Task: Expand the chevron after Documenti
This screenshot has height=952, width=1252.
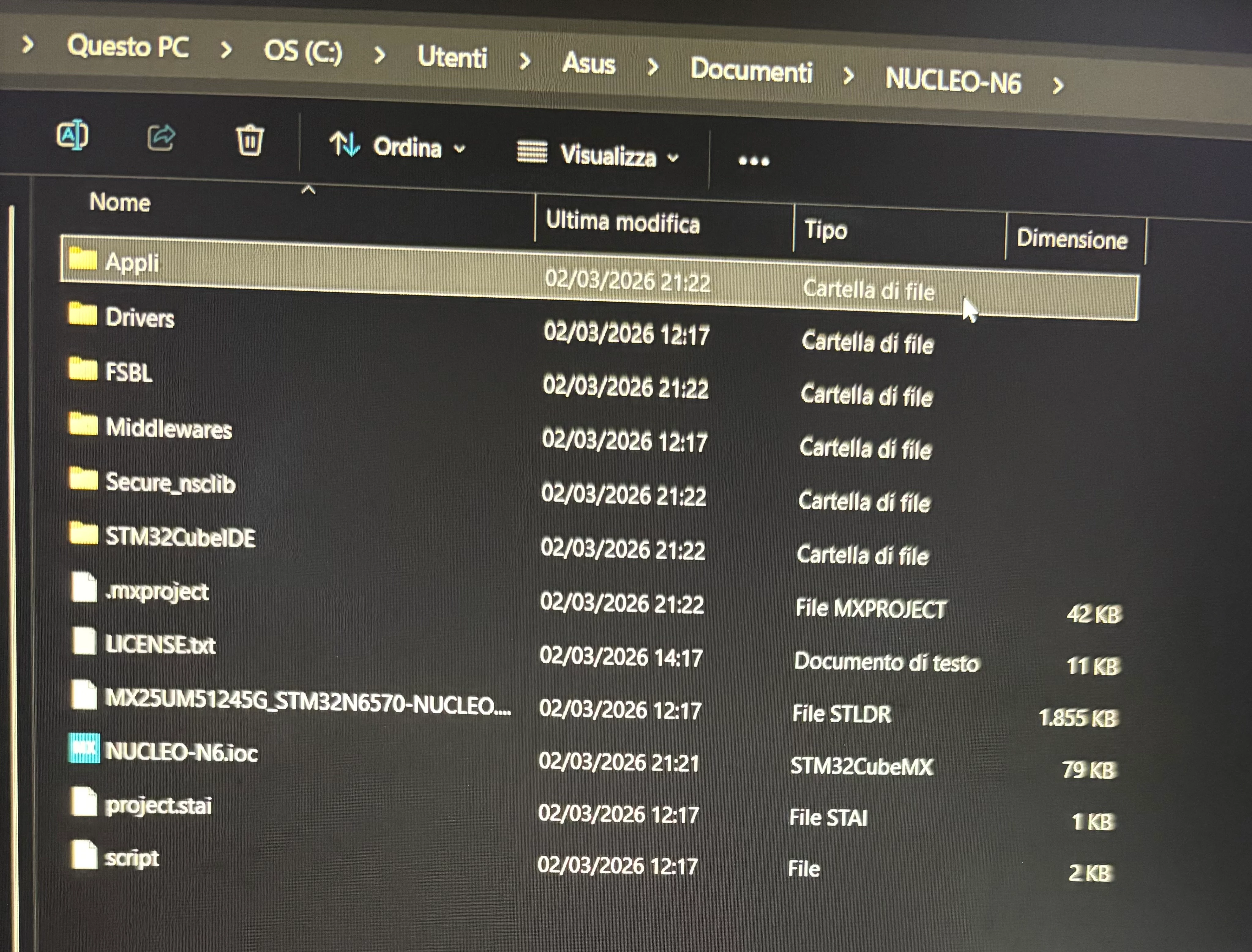Action: [x=848, y=75]
